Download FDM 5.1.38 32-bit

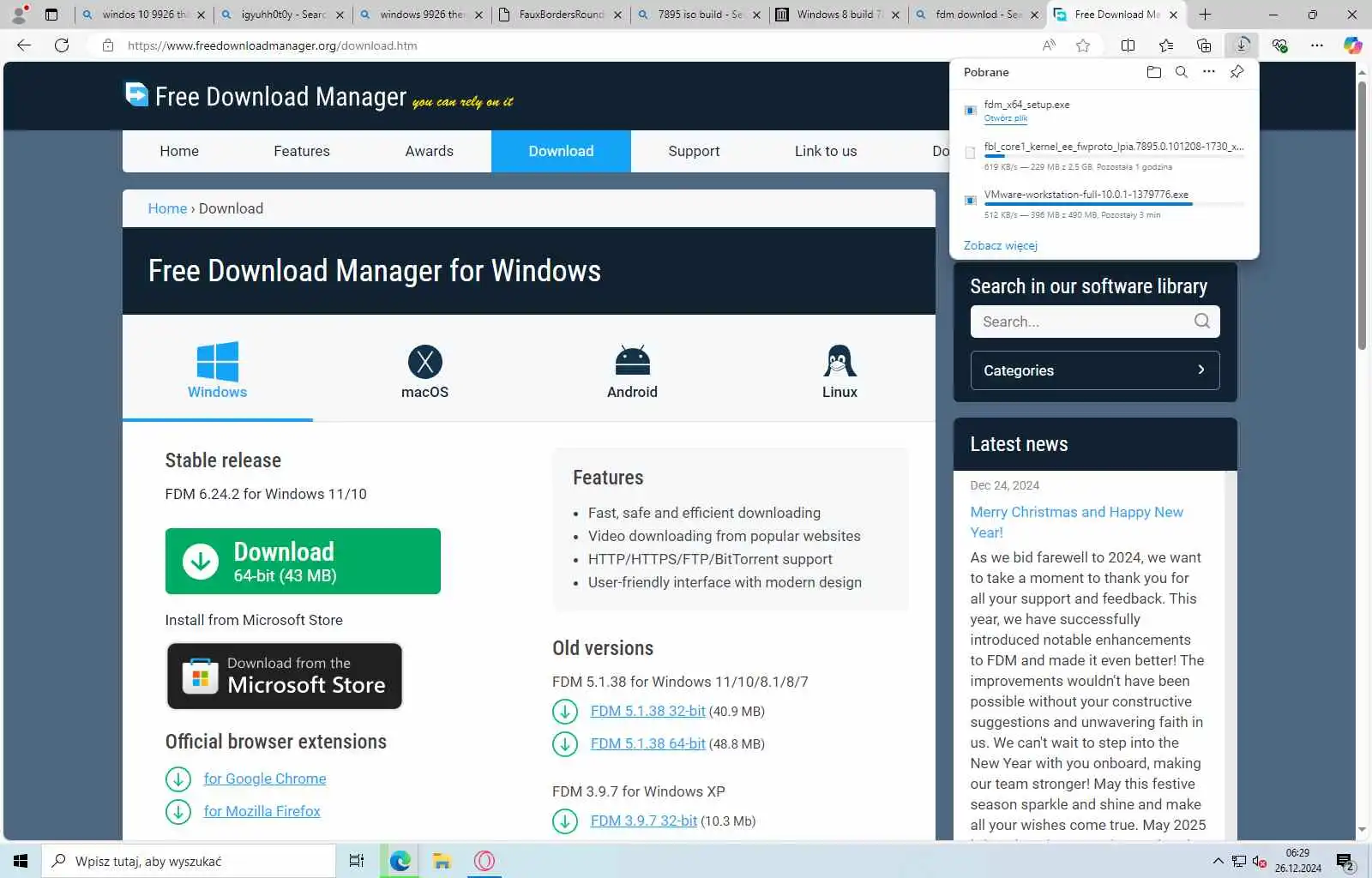click(x=647, y=711)
